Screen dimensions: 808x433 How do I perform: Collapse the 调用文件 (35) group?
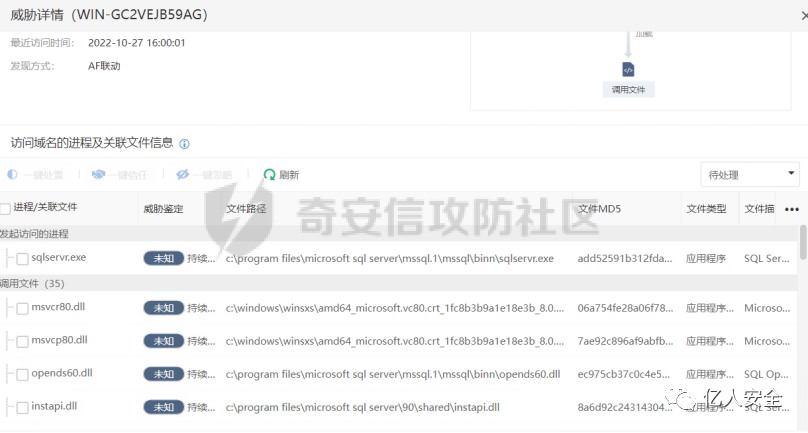(x=32, y=284)
